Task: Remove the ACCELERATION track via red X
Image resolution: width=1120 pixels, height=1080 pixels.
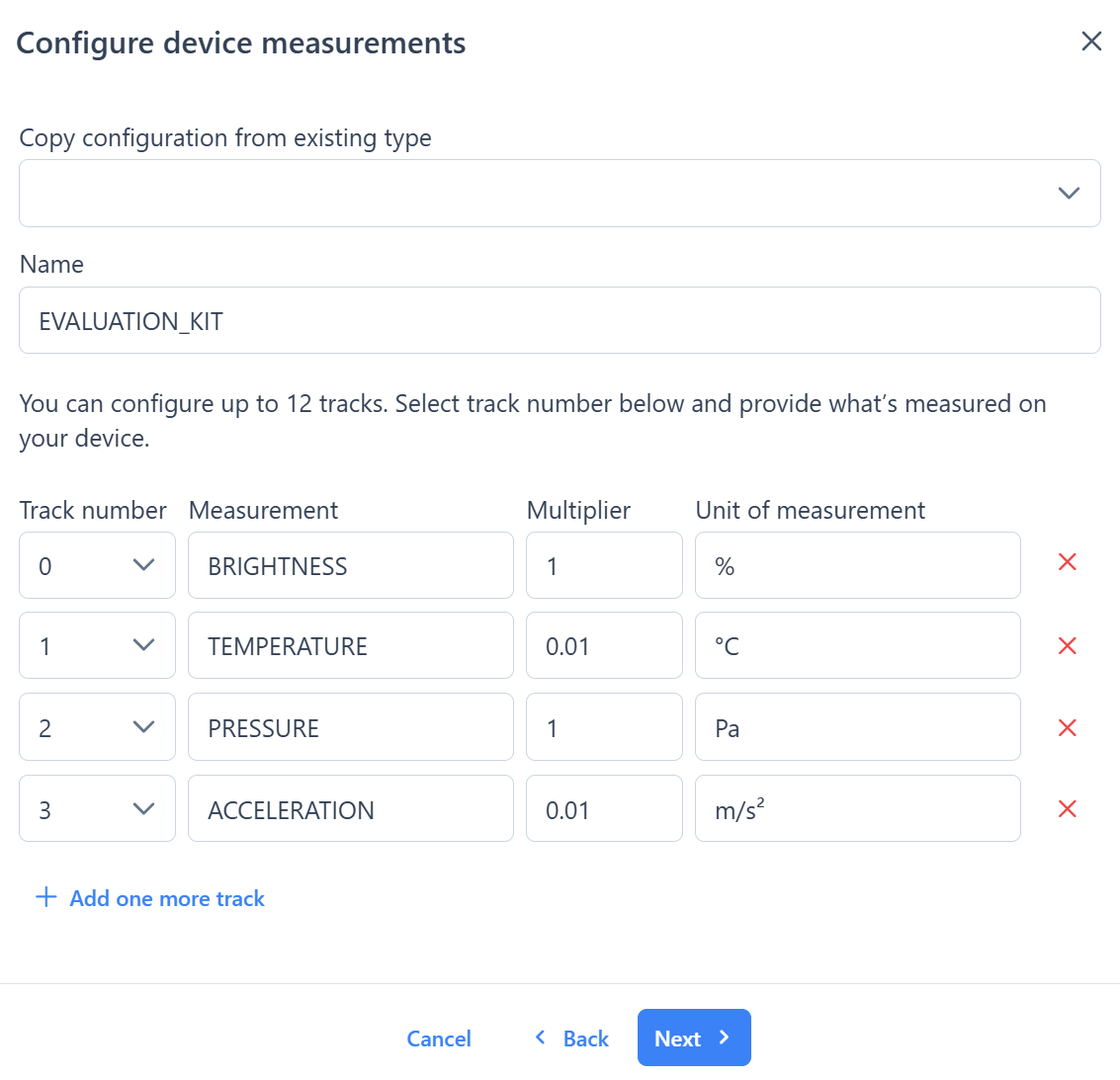Action: 1067,808
